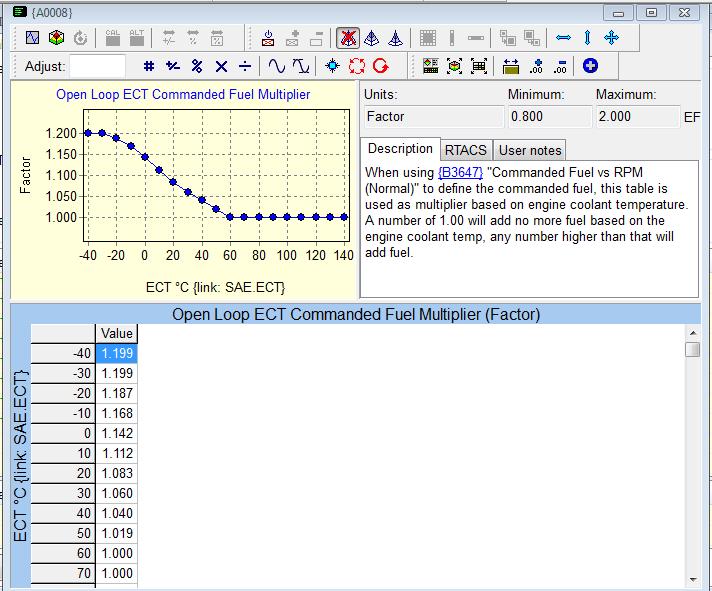The width and height of the screenshot is (712, 591).
Task: Select the second blue pyramid icon
Action: tap(396, 38)
